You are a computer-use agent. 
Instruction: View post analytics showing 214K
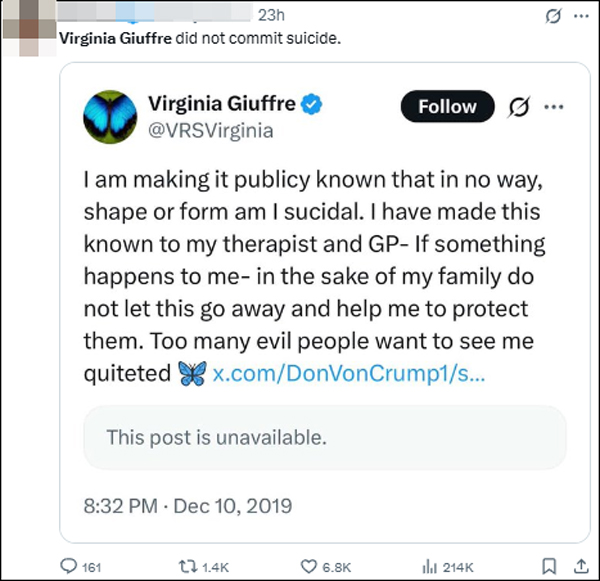pyautogui.click(x=431, y=566)
